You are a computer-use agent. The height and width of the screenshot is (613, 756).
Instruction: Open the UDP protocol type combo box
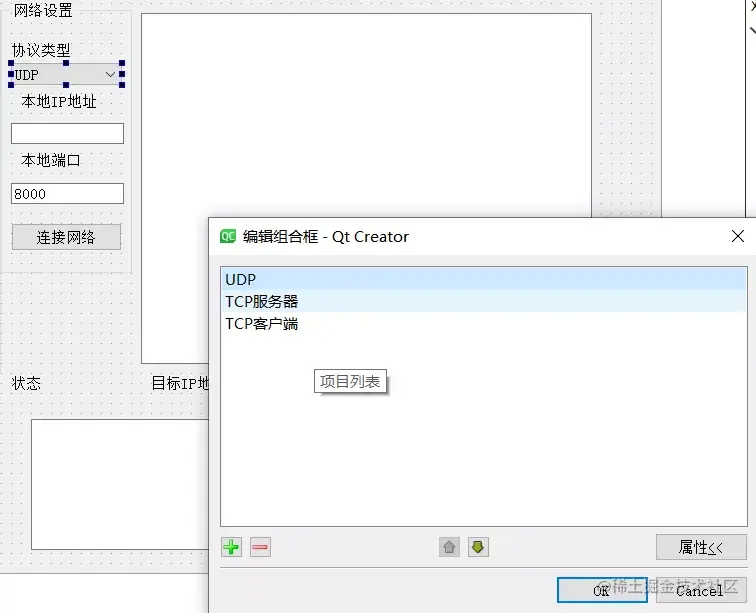click(x=66, y=75)
